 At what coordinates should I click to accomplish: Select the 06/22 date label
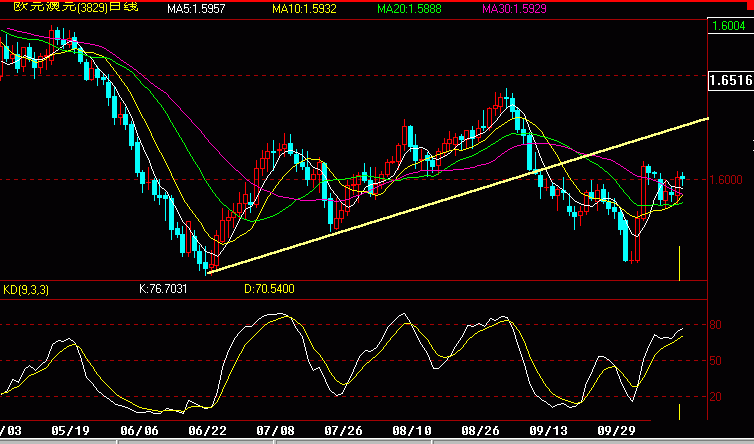(207, 430)
